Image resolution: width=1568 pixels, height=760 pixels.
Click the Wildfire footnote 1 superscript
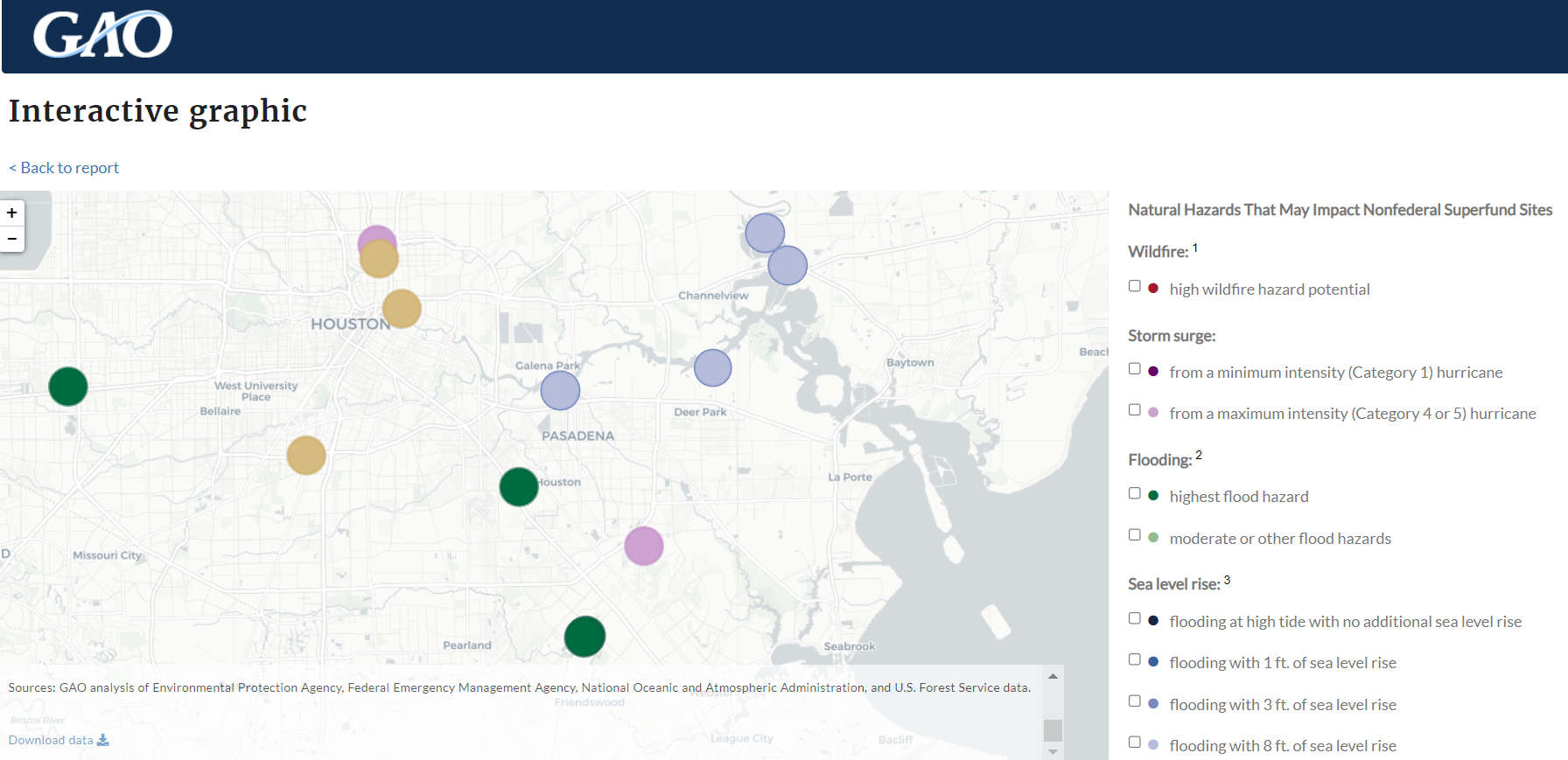[x=1195, y=248]
